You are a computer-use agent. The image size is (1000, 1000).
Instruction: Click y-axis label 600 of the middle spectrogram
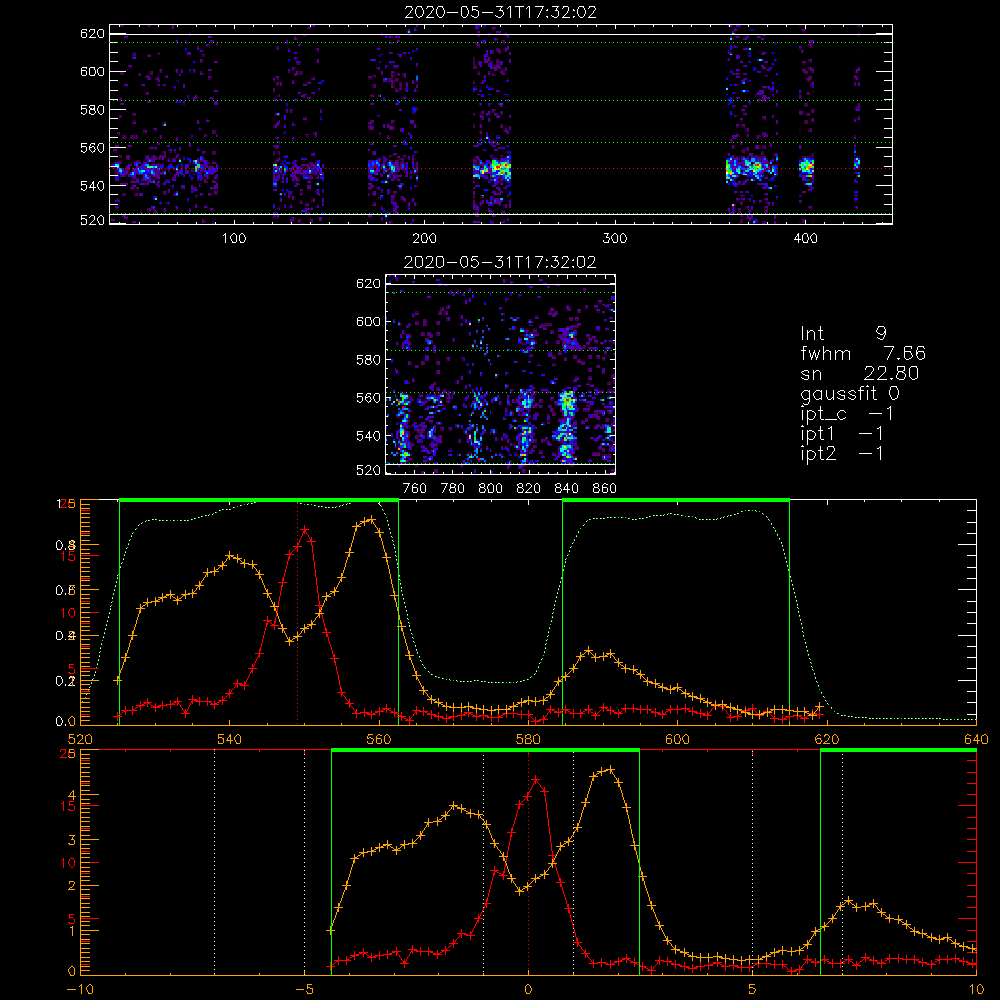pyautogui.click(x=368, y=321)
